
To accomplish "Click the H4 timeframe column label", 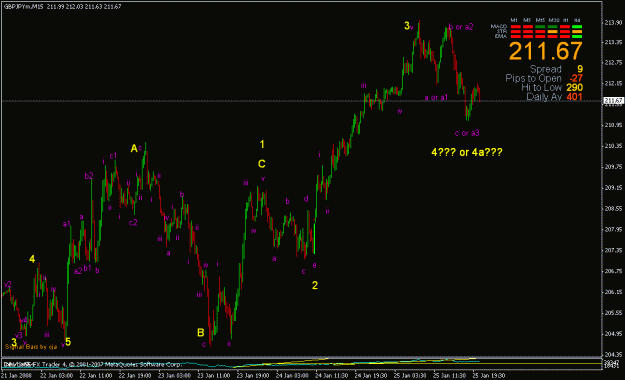I will click(577, 20).
